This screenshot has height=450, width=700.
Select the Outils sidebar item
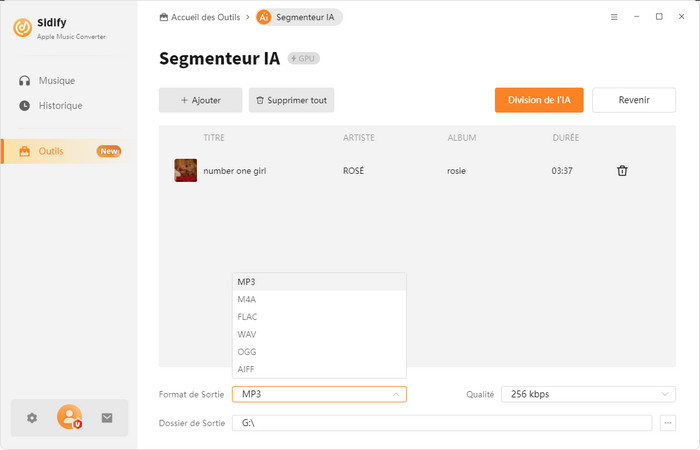tap(51, 151)
